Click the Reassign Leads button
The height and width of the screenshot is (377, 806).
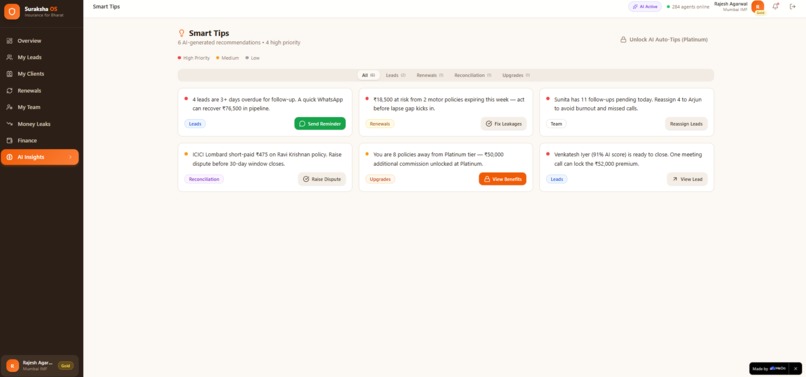coord(686,124)
